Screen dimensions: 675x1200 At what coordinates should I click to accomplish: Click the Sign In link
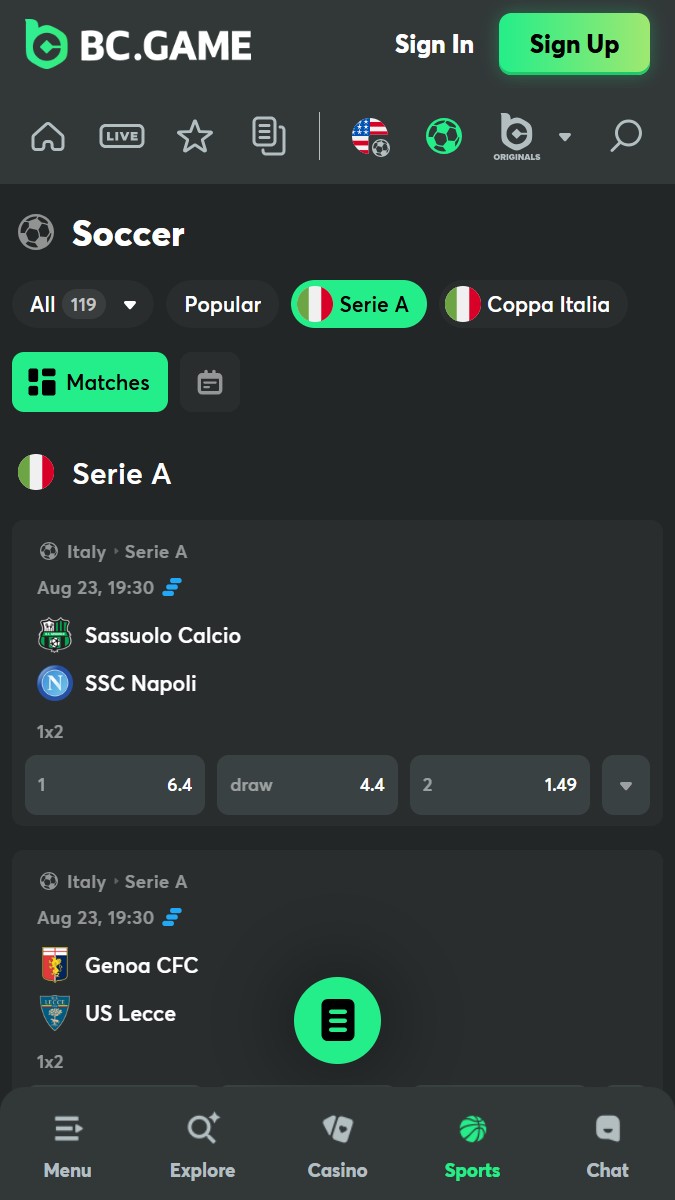[434, 44]
